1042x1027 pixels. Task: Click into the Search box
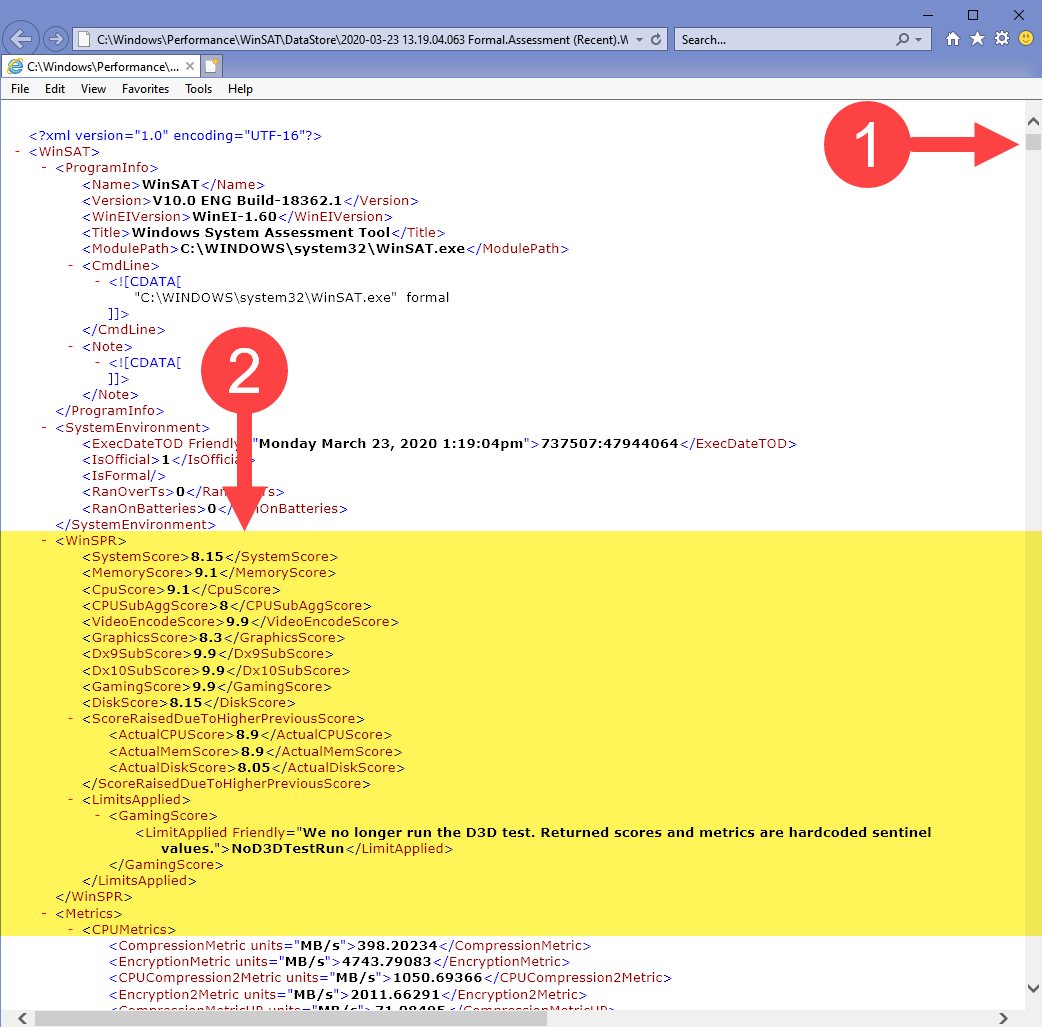click(784, 40)
